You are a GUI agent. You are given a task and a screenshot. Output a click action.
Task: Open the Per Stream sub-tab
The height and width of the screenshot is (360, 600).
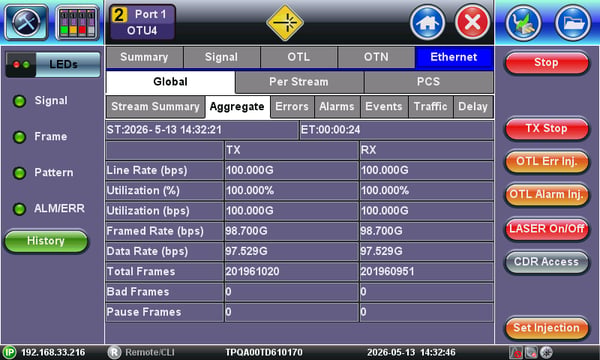coord(299,82)
